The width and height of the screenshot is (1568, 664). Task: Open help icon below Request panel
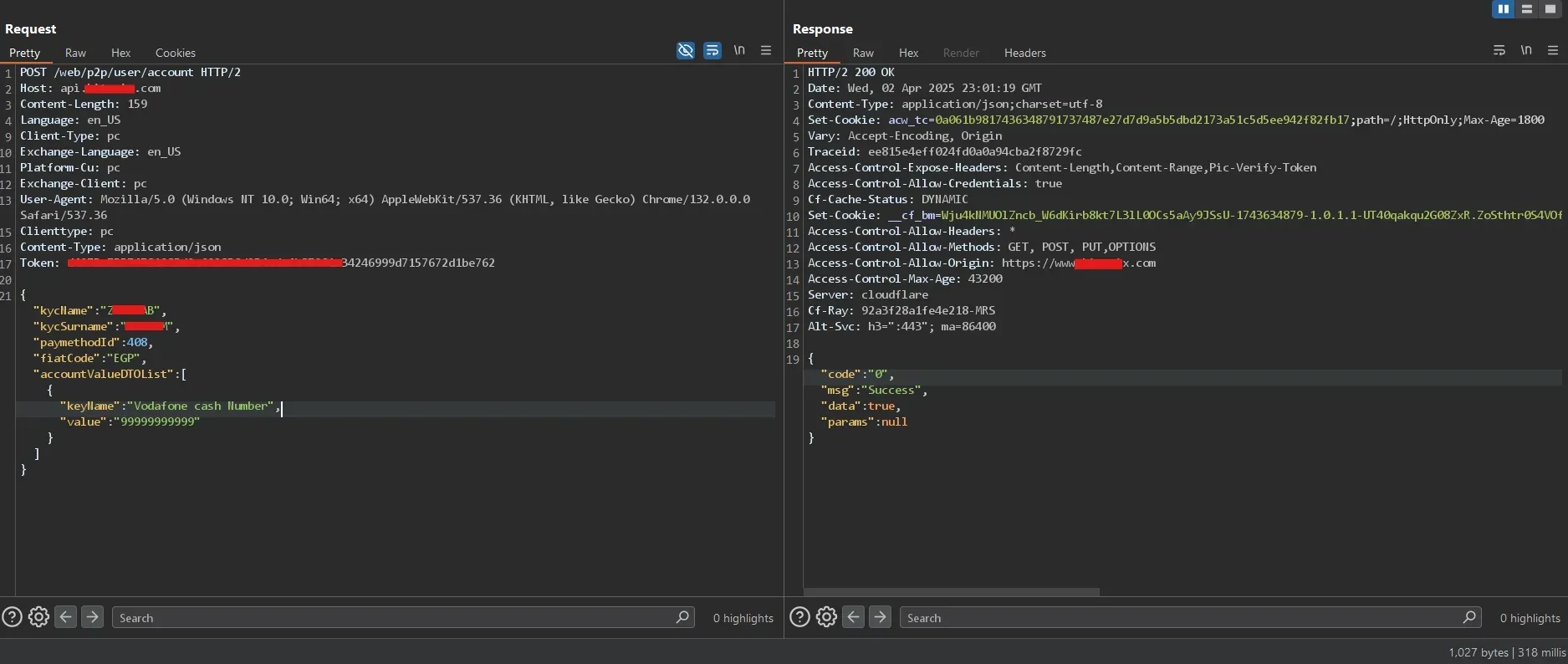12,617
